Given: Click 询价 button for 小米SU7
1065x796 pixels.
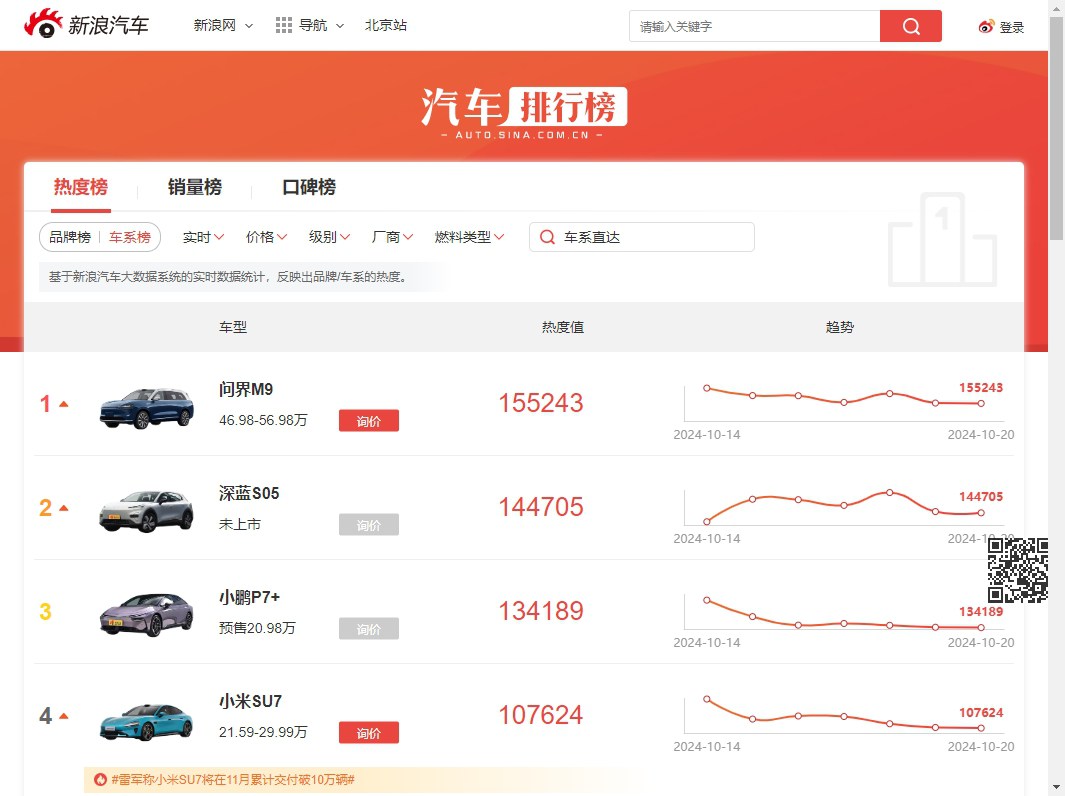Looking at the screenshot, I should tap(369, 733).
